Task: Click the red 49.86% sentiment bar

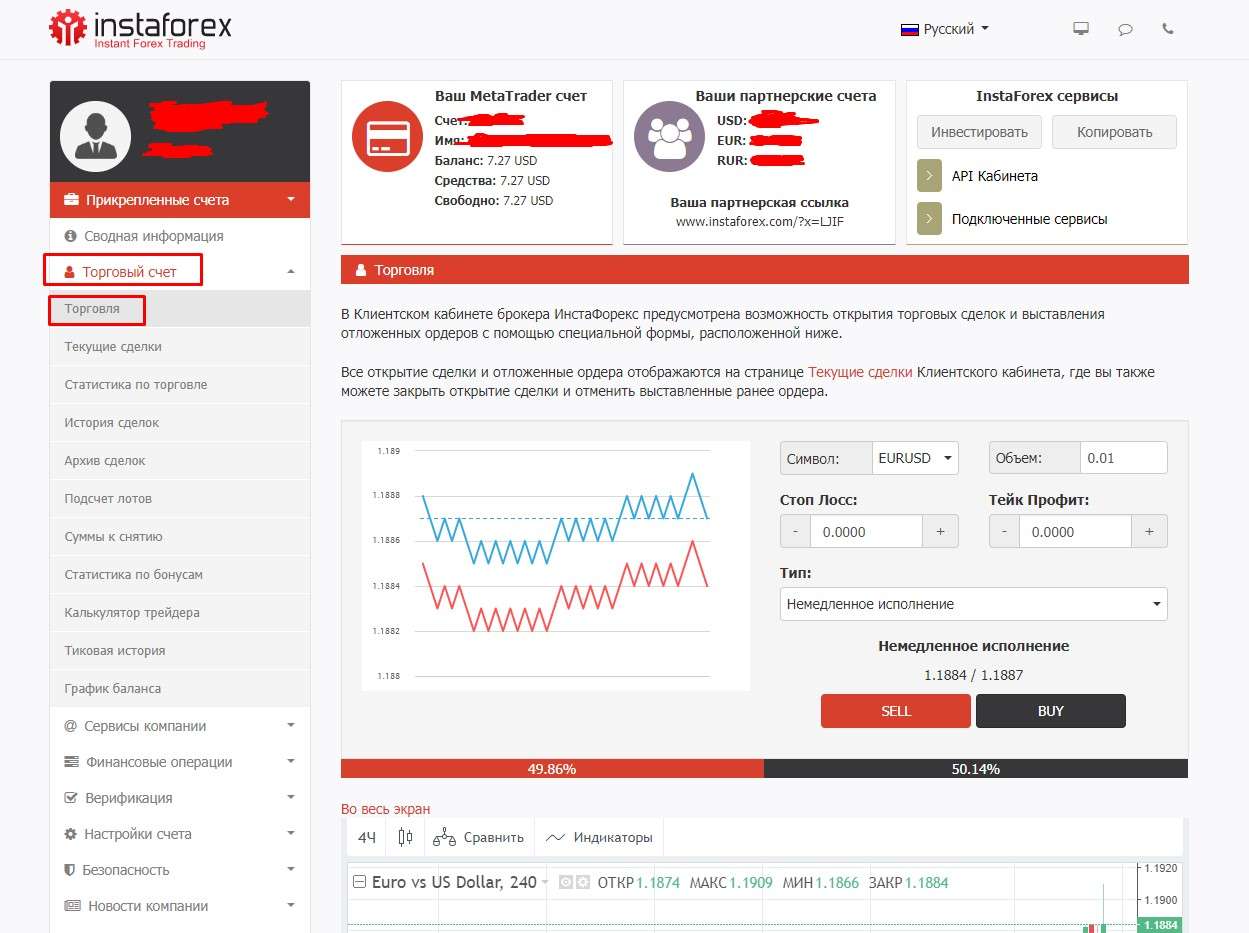Action: 552,769
